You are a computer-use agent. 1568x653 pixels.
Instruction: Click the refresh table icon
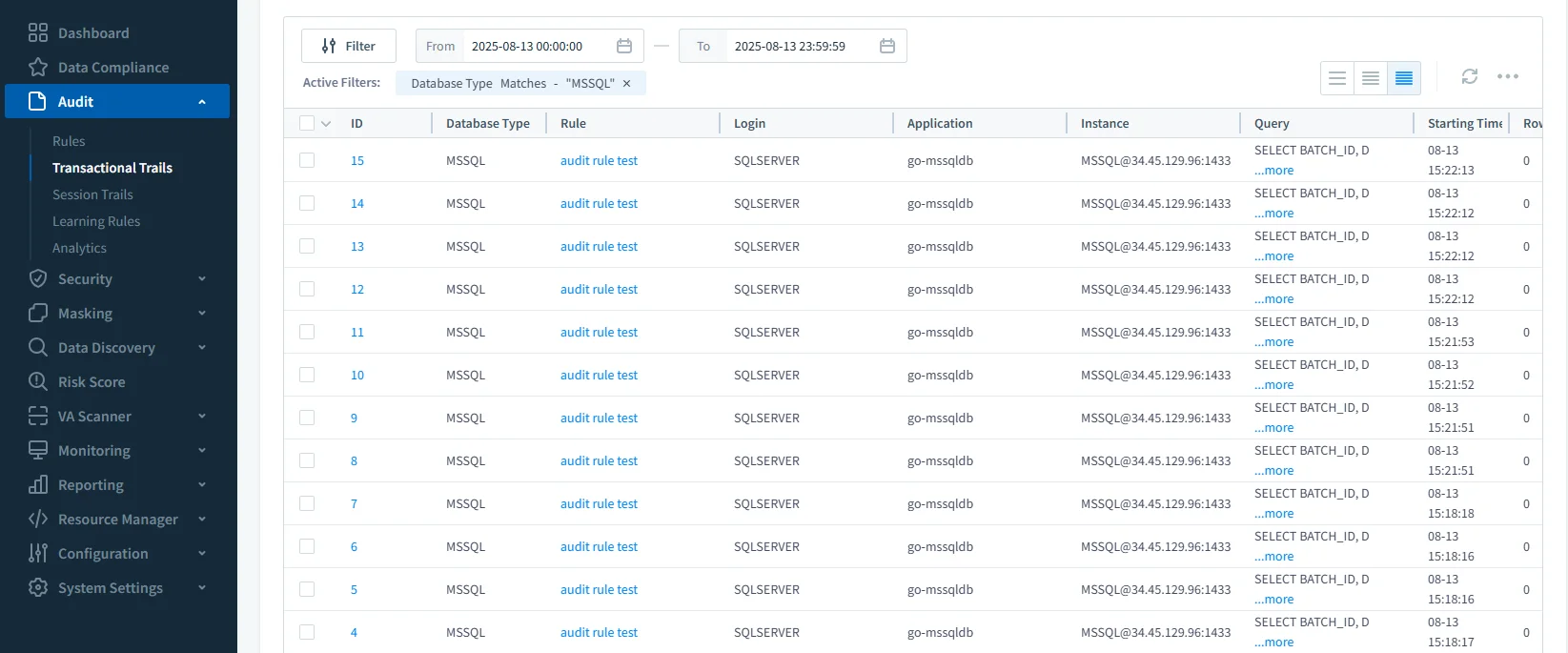[1469, 76]
